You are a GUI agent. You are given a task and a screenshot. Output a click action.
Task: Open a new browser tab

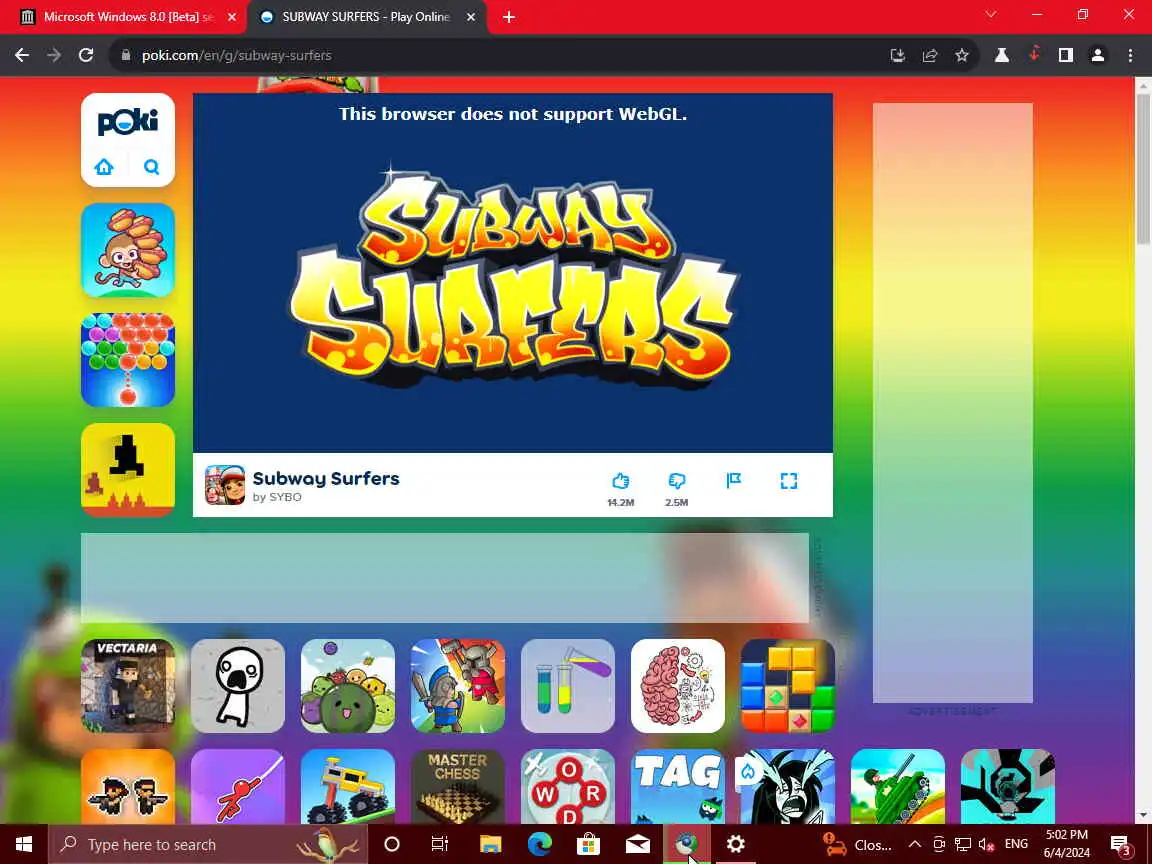508,17
